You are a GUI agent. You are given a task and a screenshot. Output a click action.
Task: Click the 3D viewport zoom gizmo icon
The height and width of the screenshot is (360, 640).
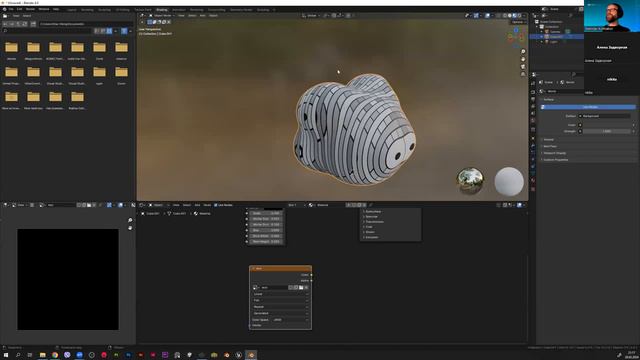pyautogui.click(x=523, y=52)
